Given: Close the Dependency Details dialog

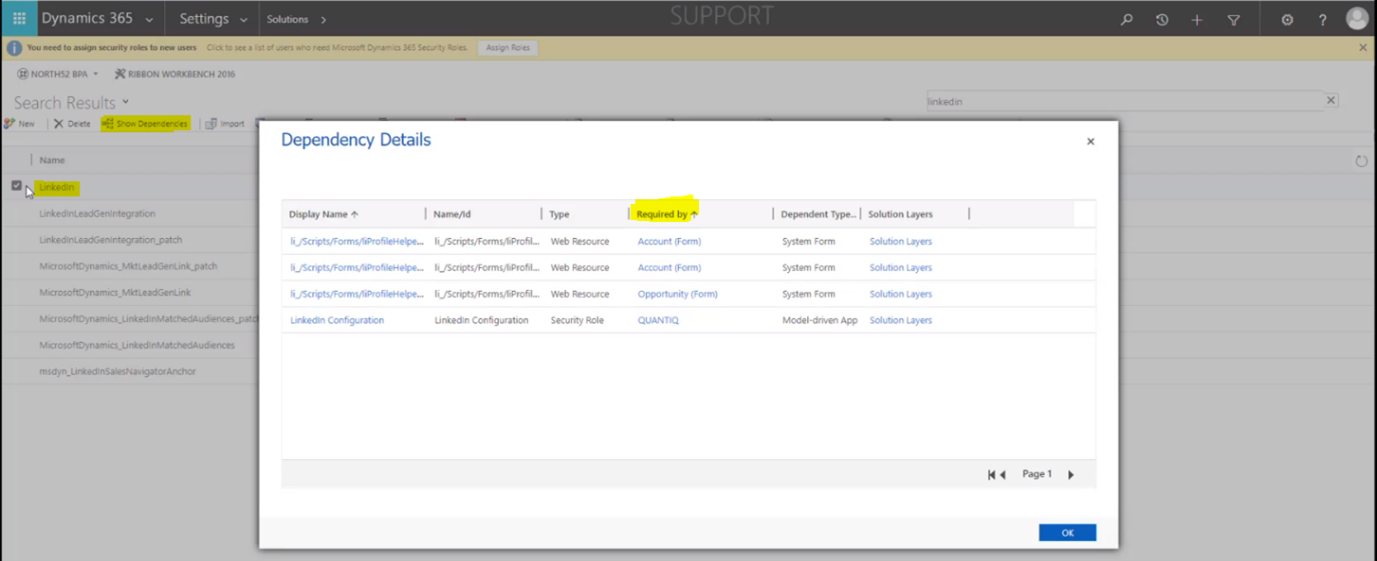Looking at the screenshot, I should pos(1091,141).
